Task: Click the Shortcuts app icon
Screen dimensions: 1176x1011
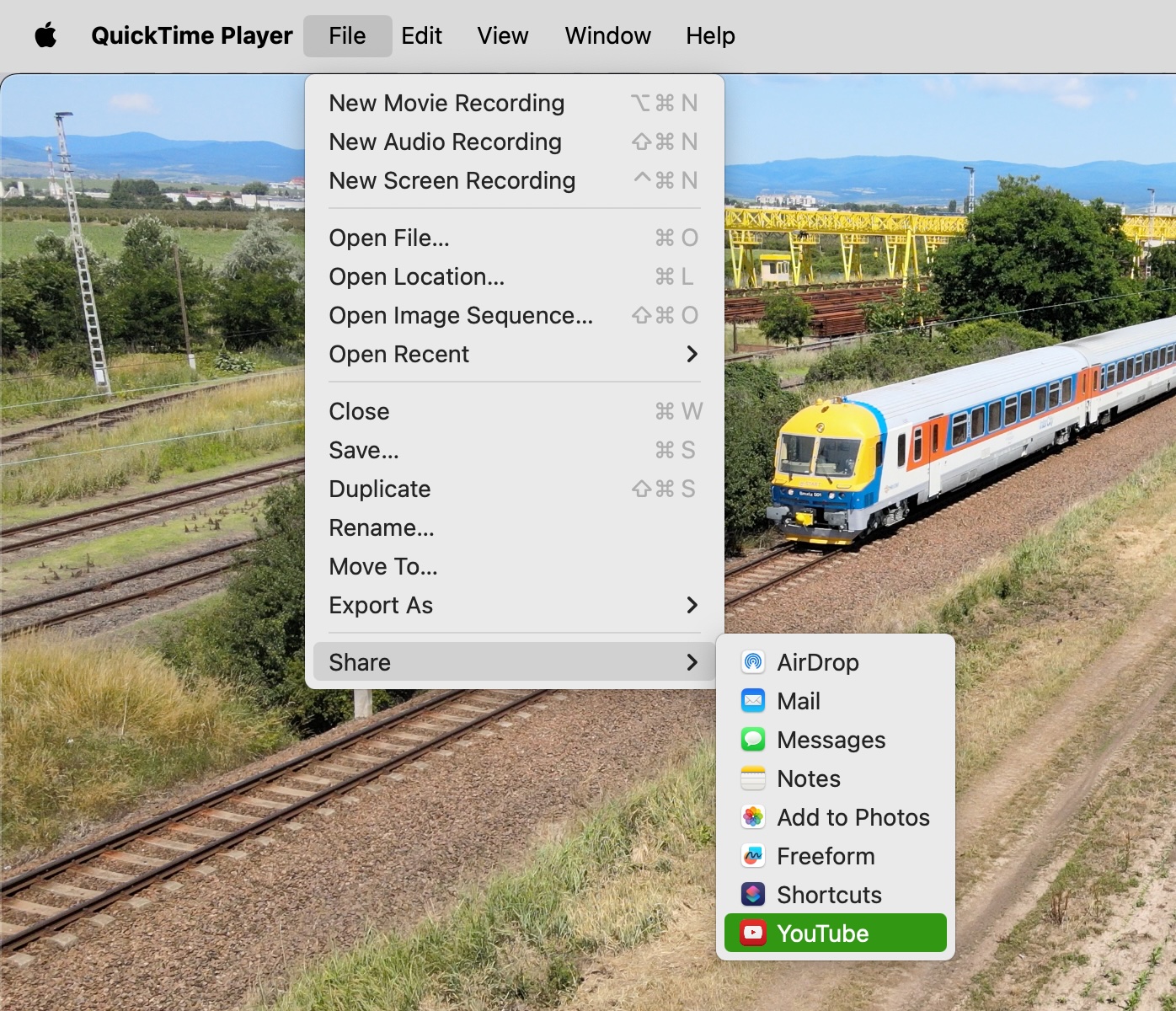Action: (753, 895)
